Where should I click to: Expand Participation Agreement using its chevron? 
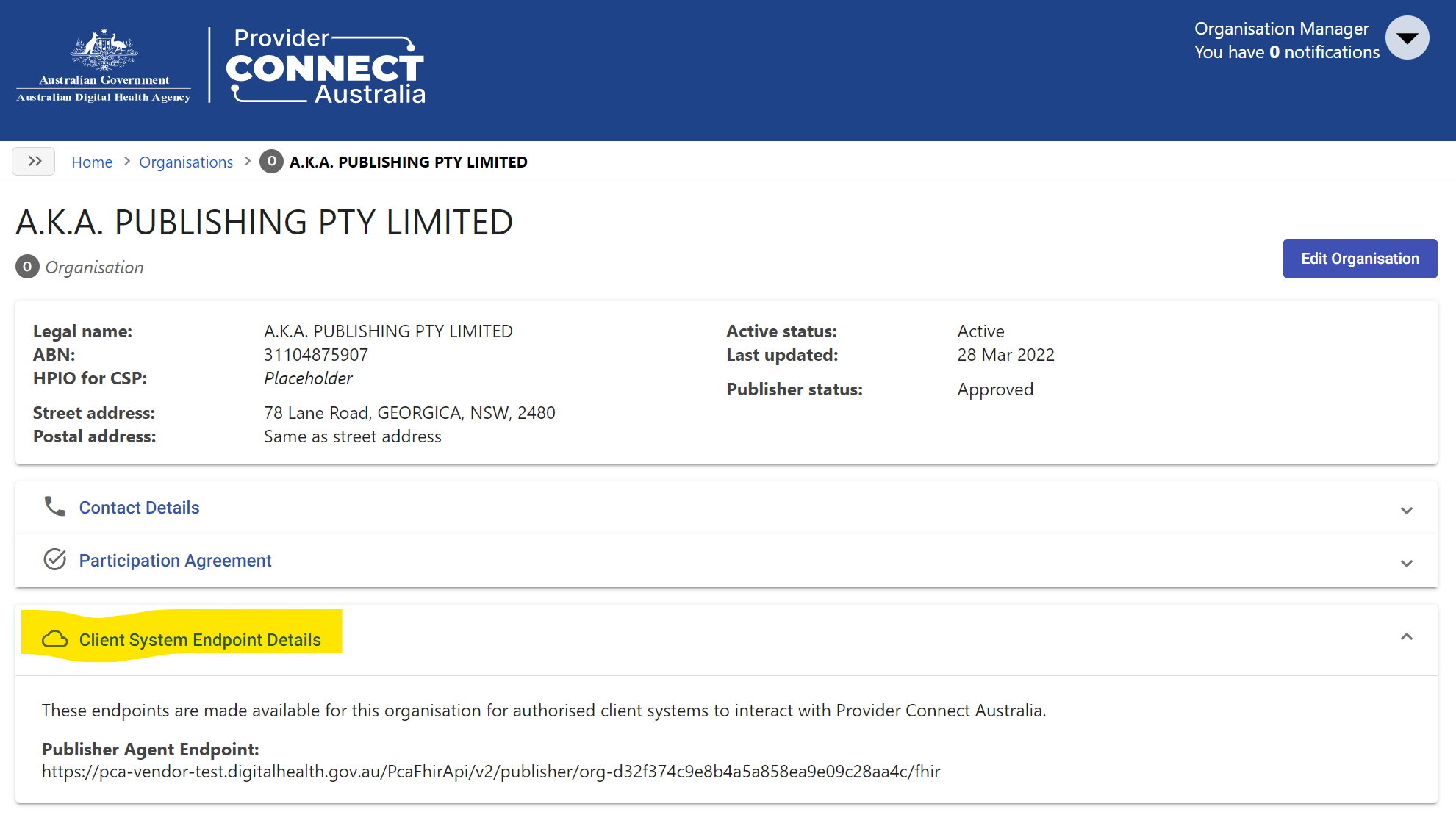point(1406,563)
